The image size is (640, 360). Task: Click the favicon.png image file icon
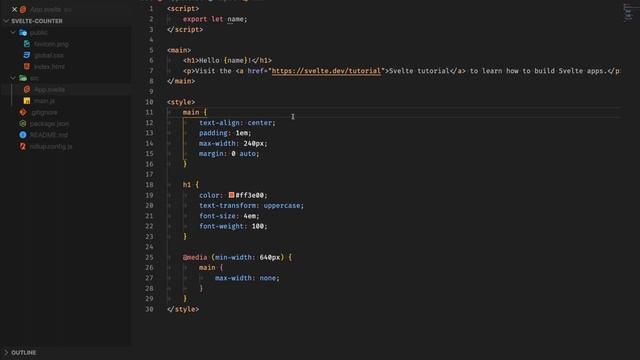click(27, 44)
